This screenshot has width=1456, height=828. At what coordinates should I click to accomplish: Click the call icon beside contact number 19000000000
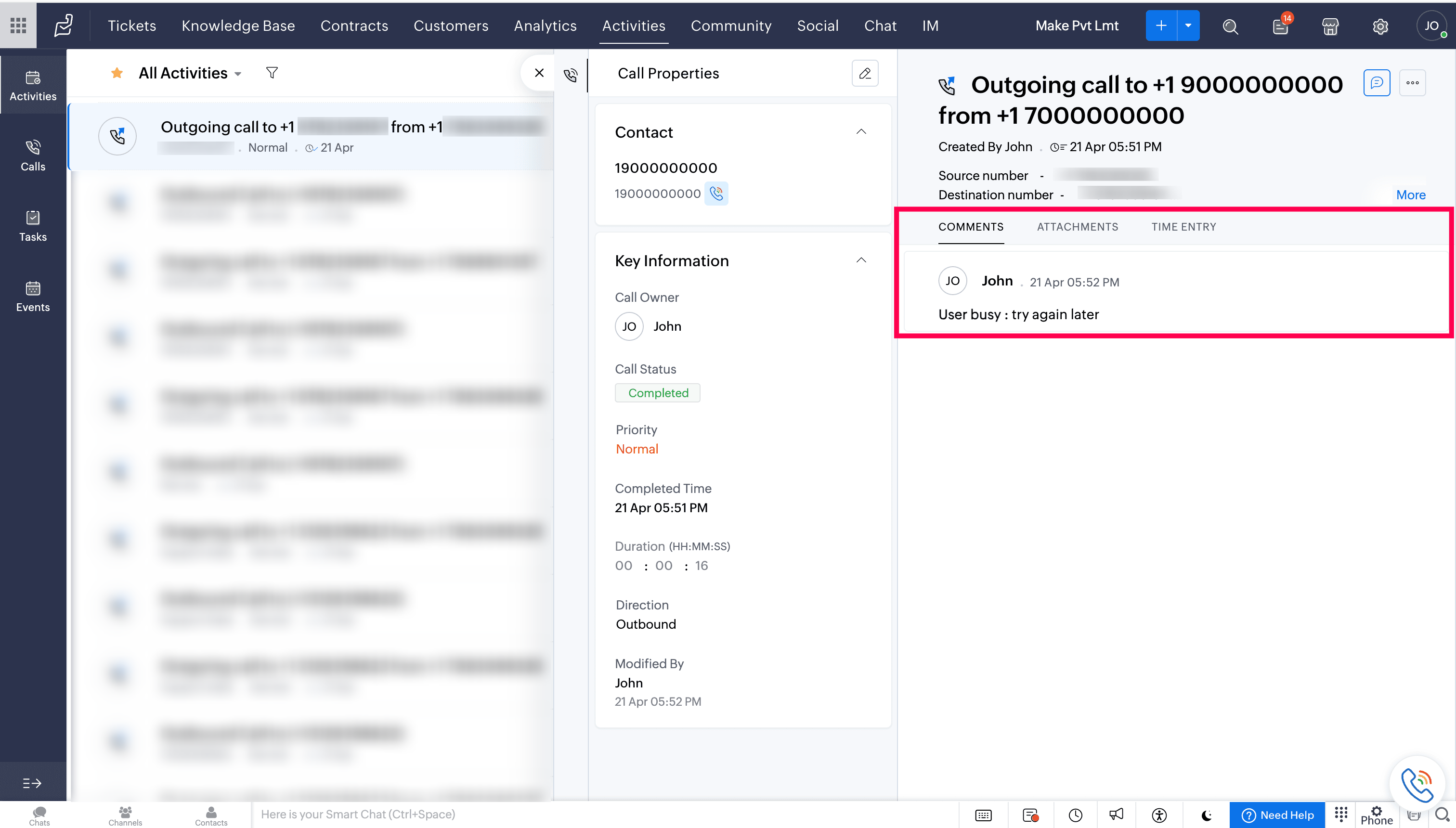point(716,194)
